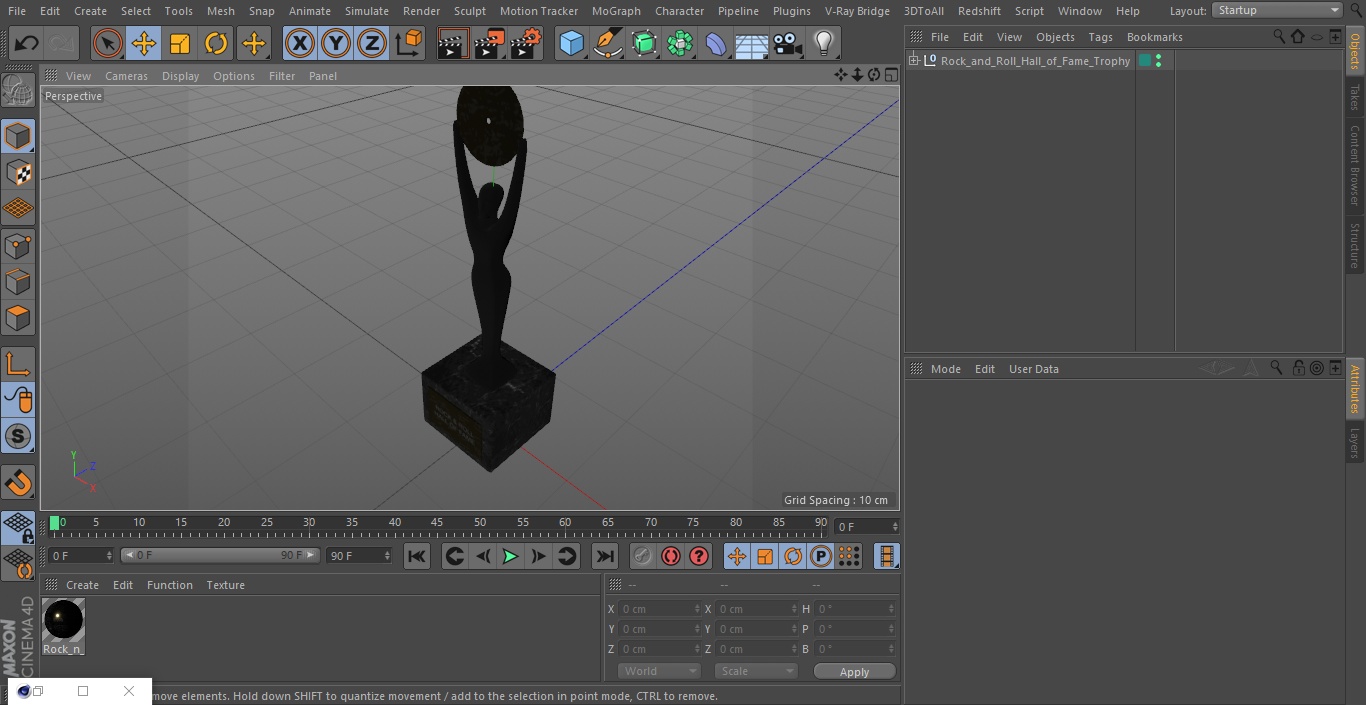Open the viewport Cameras menu

pos(126,76)
